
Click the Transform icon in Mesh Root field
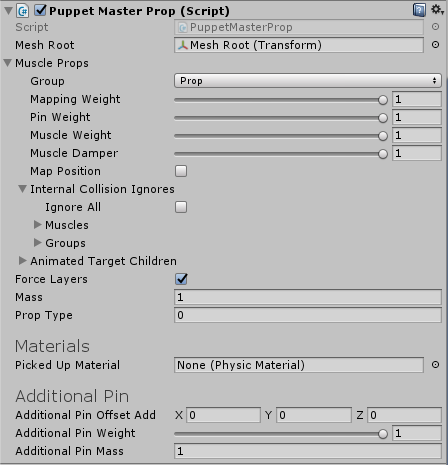[x=183, y=45]
